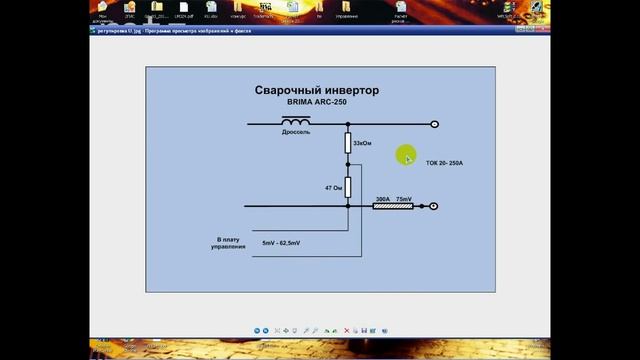This screenshot has height=360, width=640.
Task: Go to the next image in viewer
Action: (x=266, y=331)
